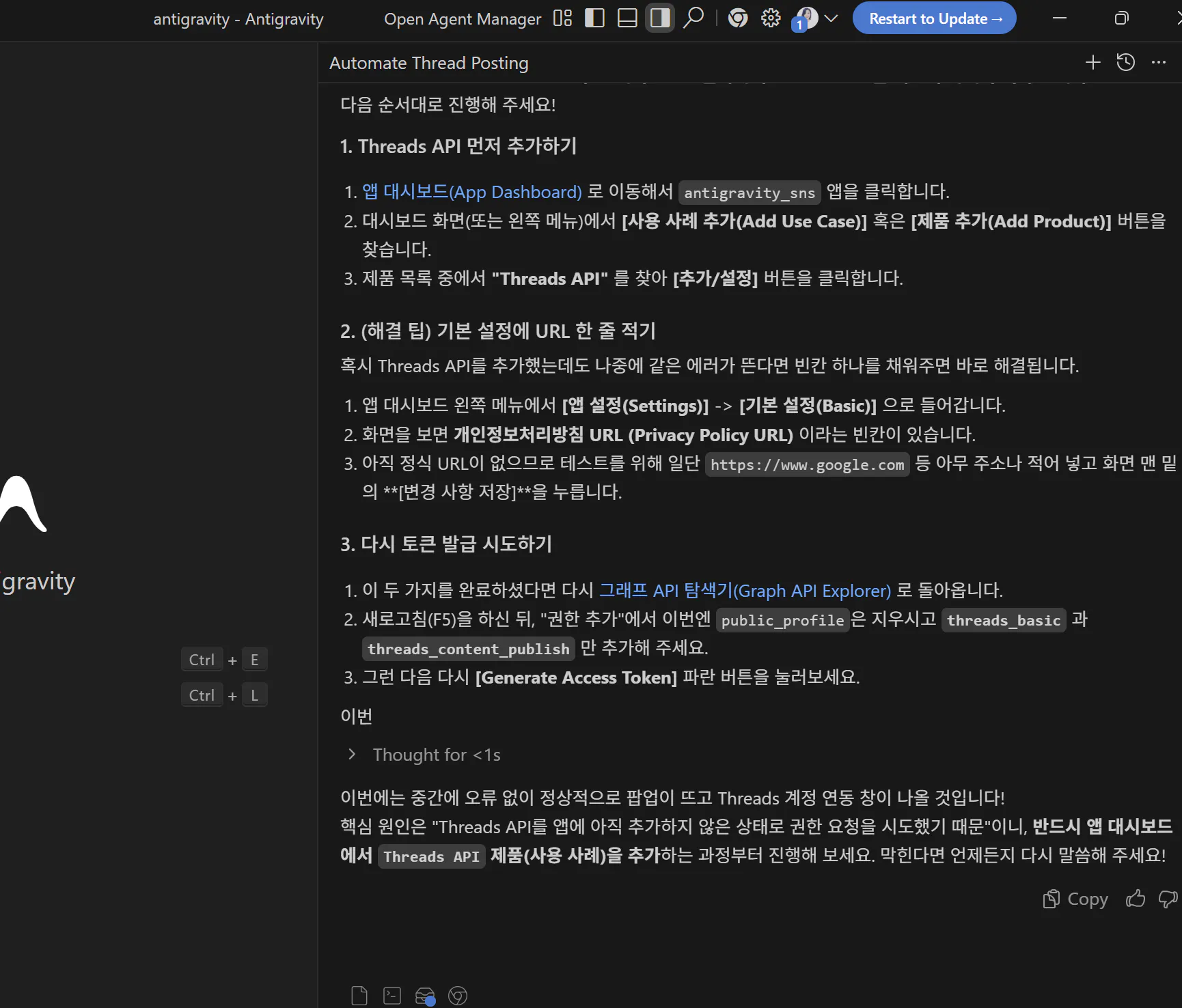
Task: Click Open Agent Manager label
Action: tap(462, 19)
